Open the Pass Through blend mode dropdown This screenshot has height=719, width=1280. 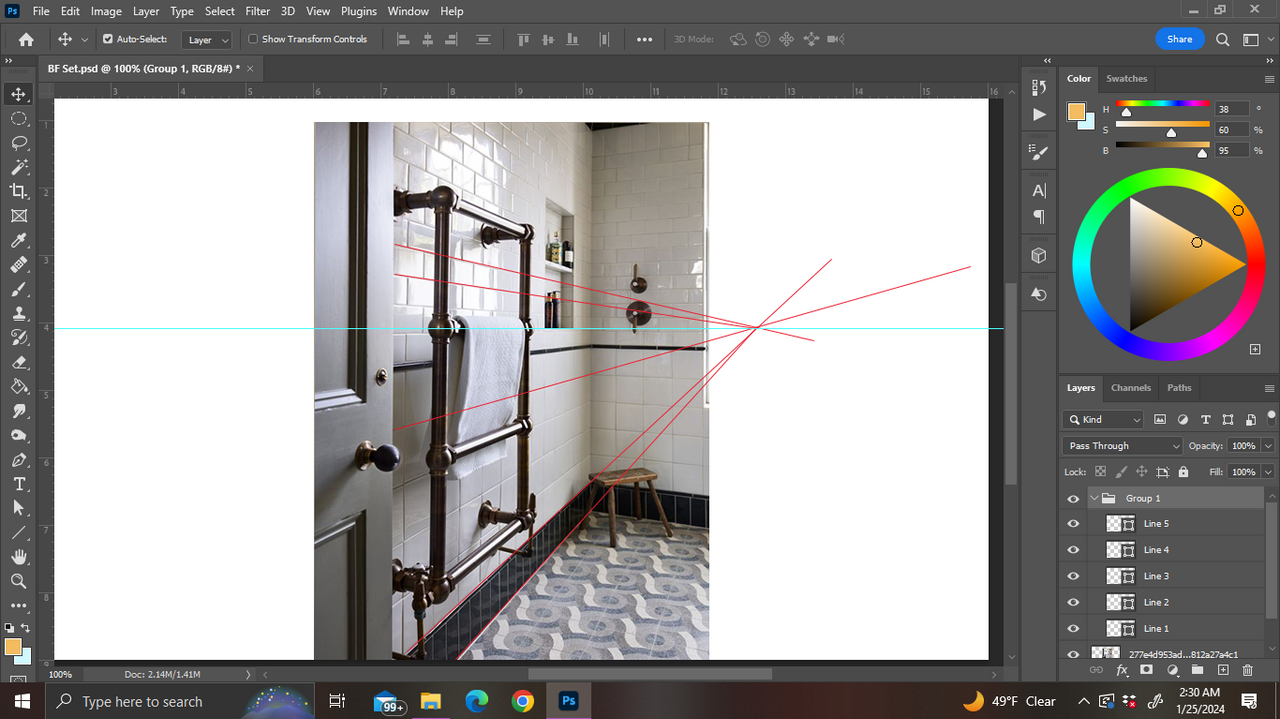(x=1122, y=446)
